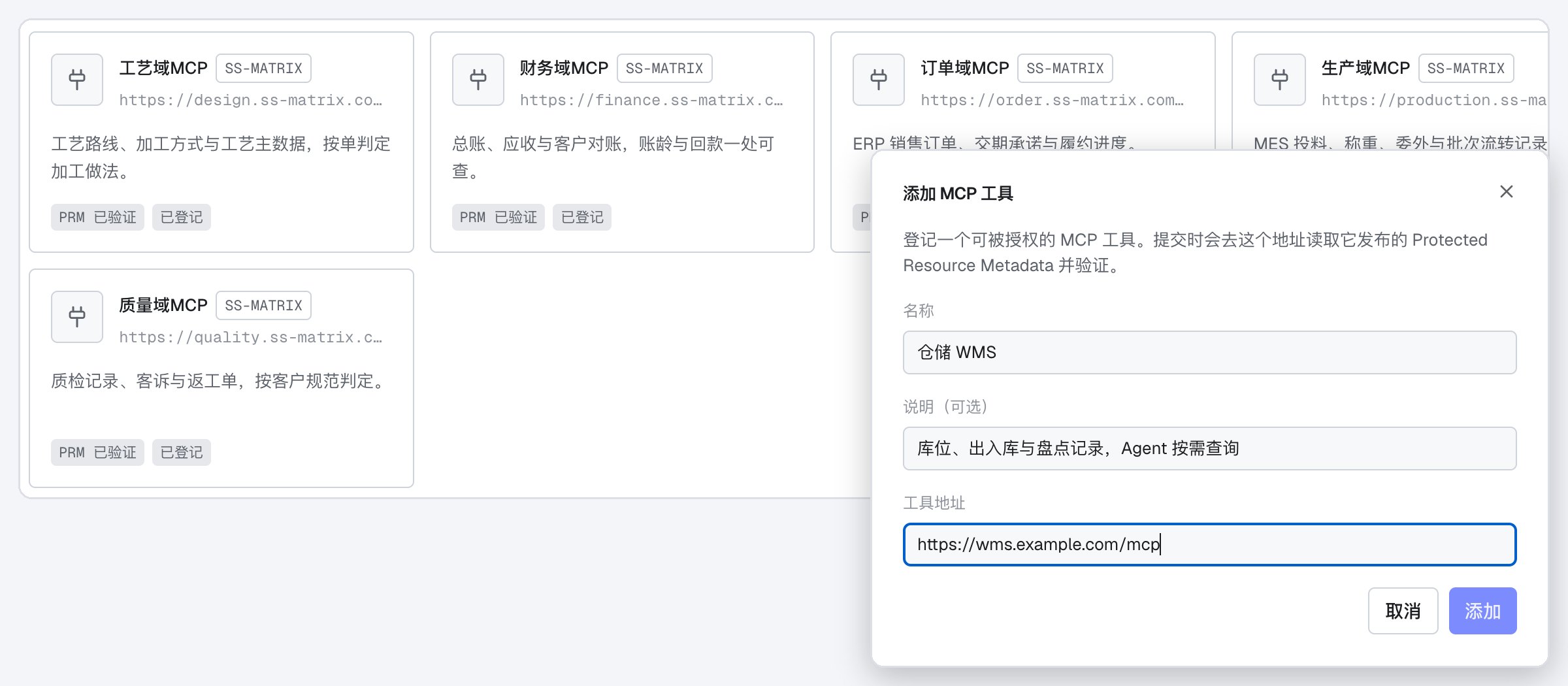Image resolution: width=1568 pixels, height=686 pixels.
Task: Click the 工具地址 URL input field
Action: point(1209,544)
